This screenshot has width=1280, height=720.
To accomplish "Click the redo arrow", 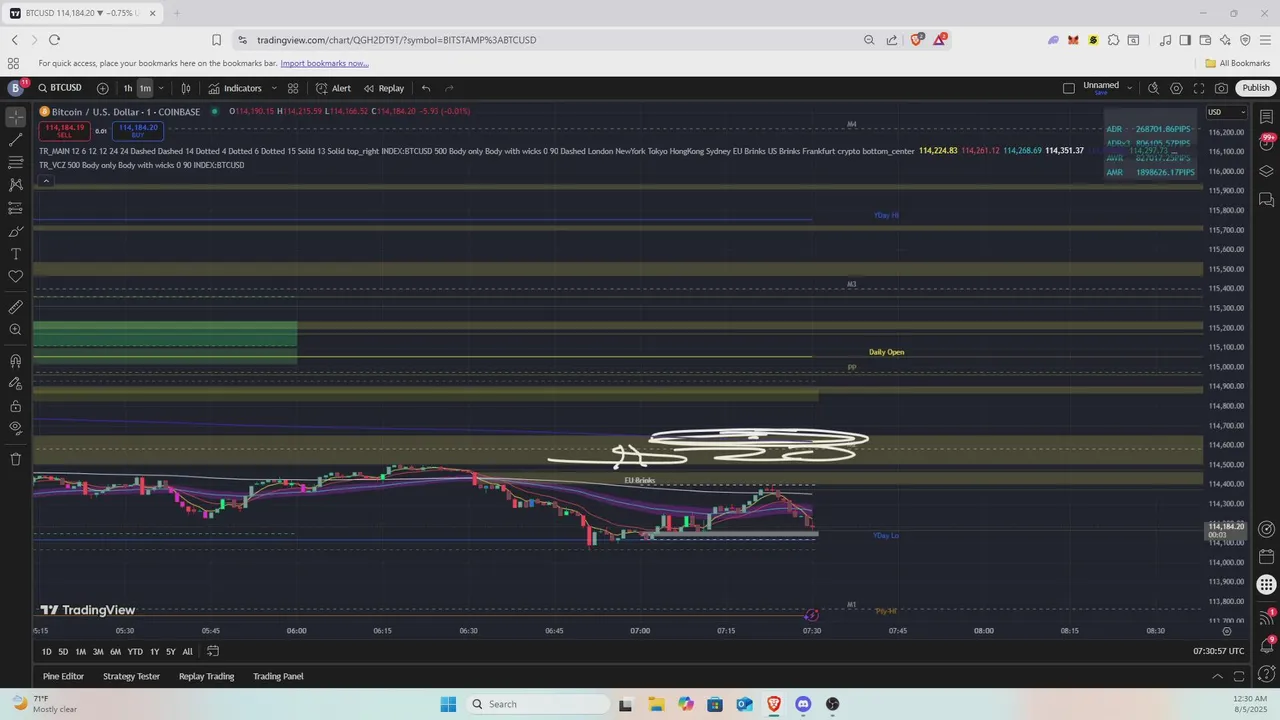I will pyautogui.click(x=449, y=88).
